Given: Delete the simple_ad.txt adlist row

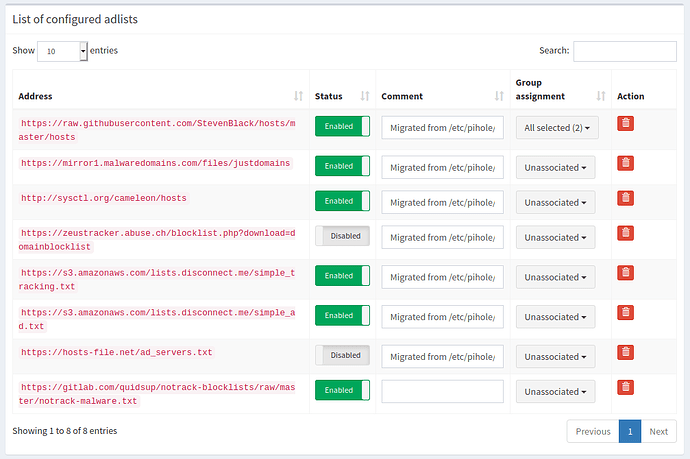Looking at the screenshot, I should pos(625,312).
